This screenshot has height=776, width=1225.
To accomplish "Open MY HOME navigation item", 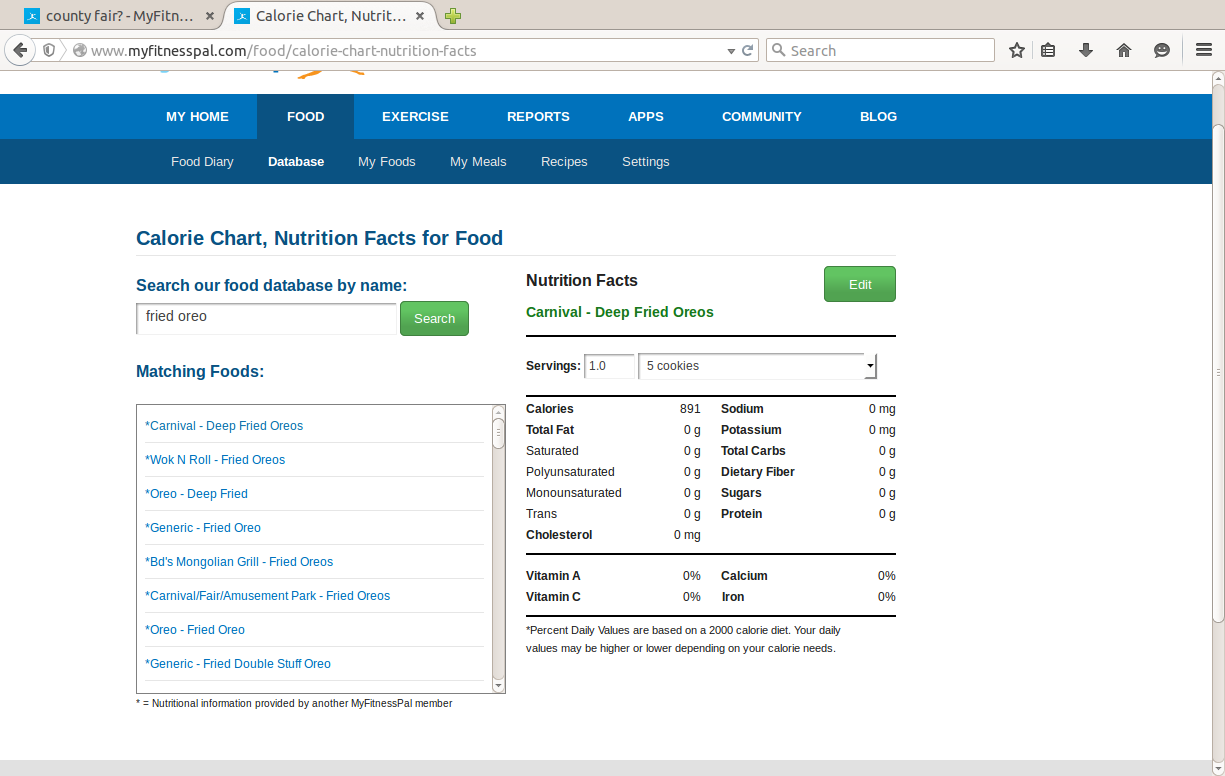I will tap(197, 116).
